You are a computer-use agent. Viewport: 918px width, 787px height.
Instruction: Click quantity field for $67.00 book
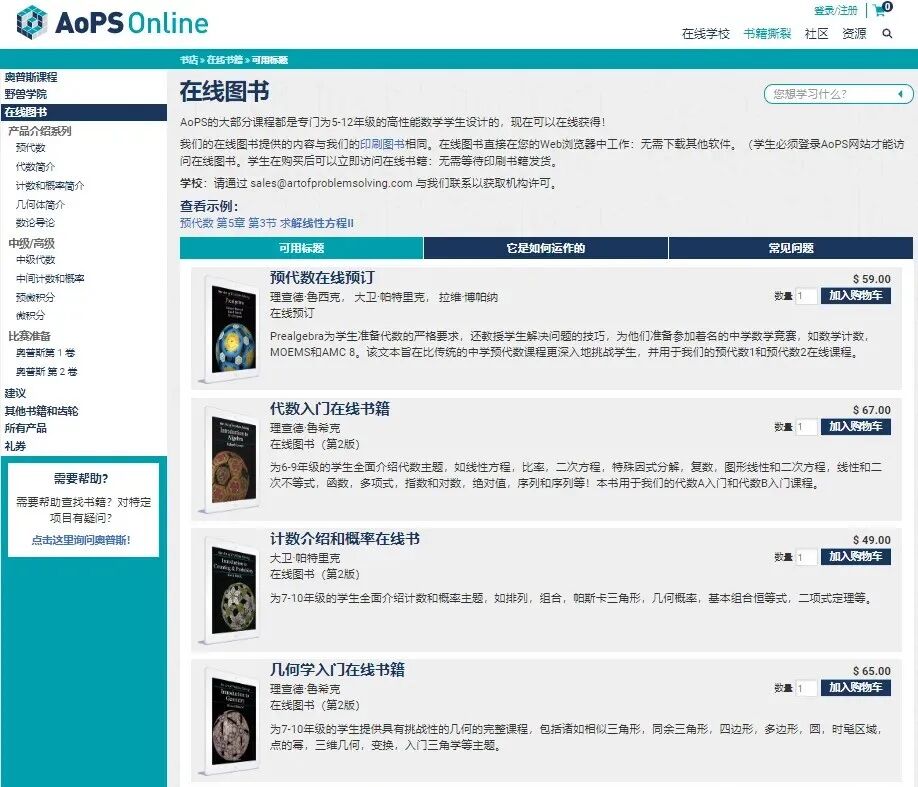806,427
